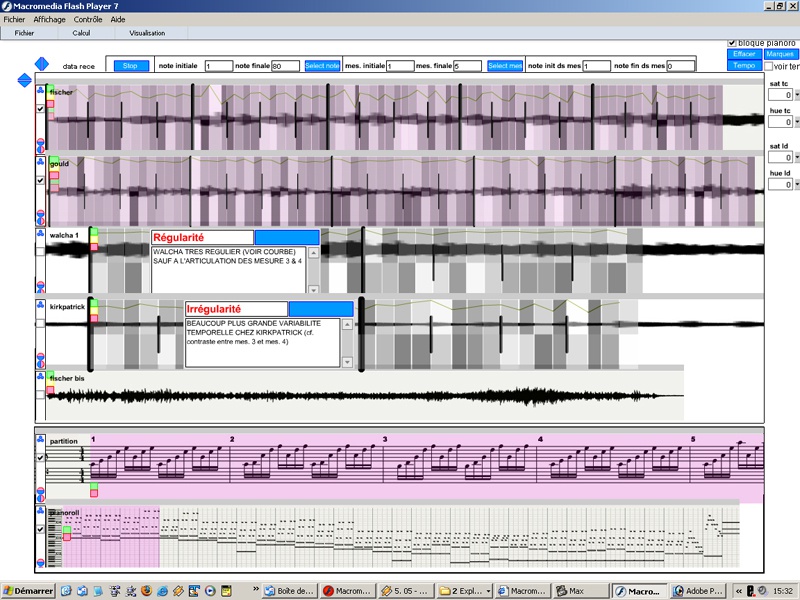
Task: Open the Contrôle menu
Action: click(88, 19)
